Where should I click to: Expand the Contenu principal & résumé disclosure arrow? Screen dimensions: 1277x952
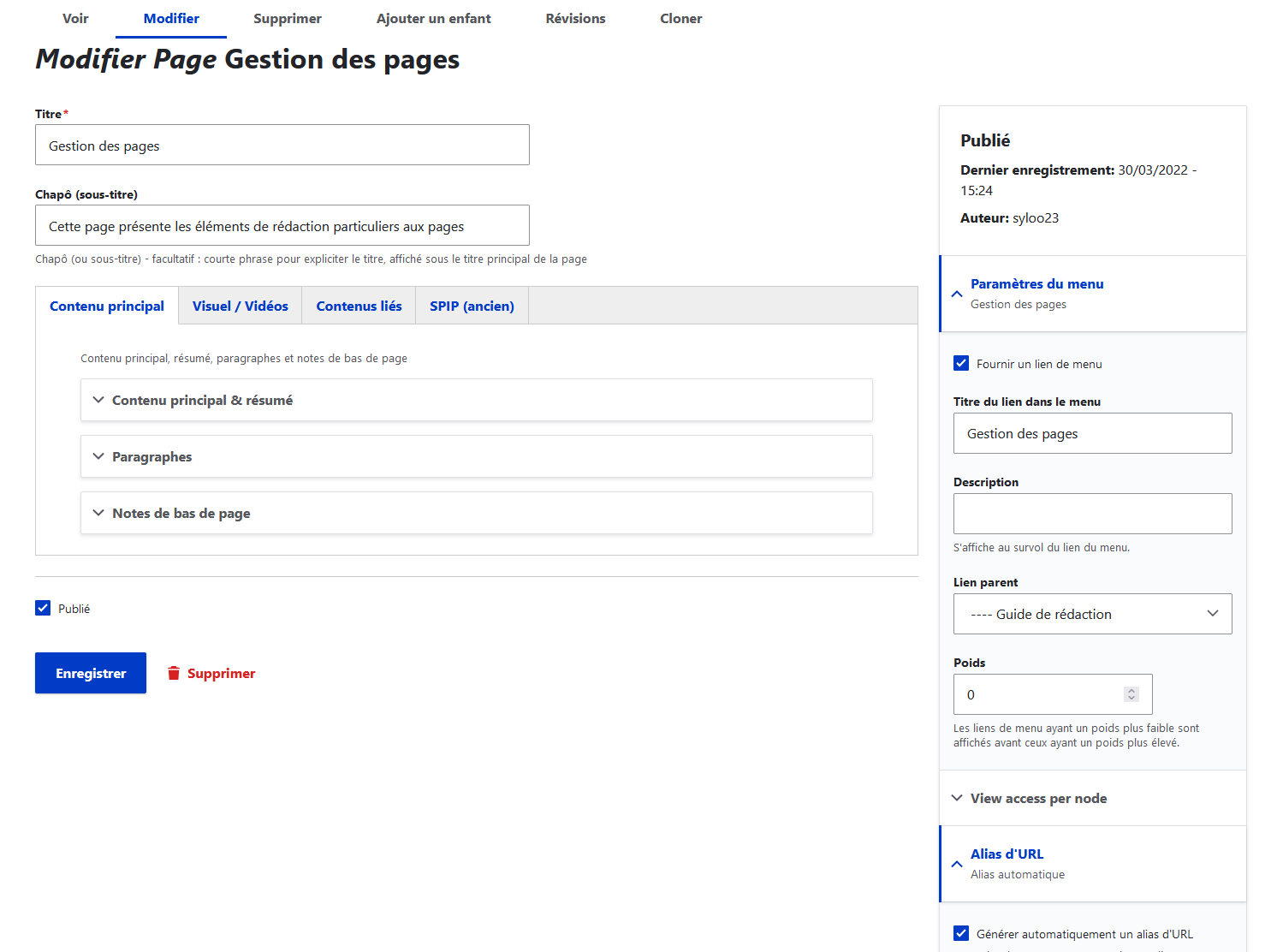point(98,399)
